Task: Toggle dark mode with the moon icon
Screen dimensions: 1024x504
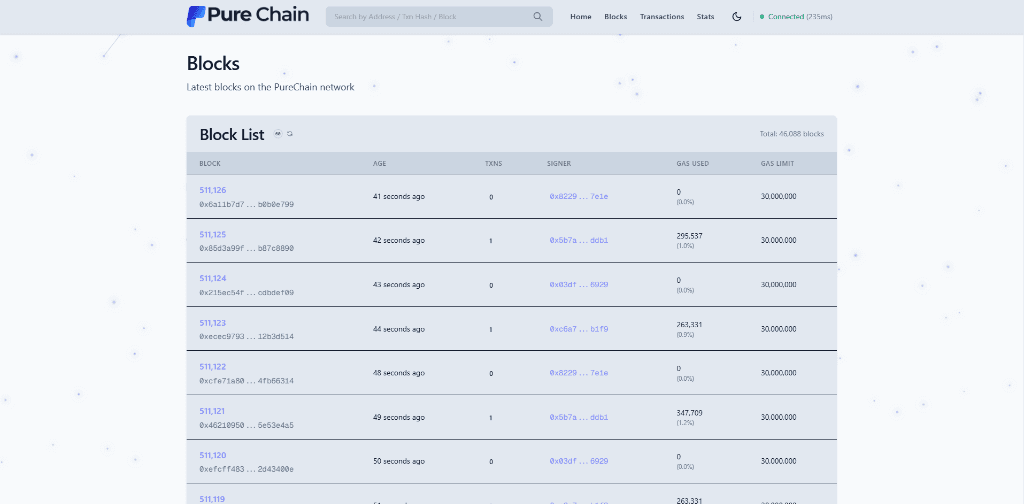Action: 737,17
